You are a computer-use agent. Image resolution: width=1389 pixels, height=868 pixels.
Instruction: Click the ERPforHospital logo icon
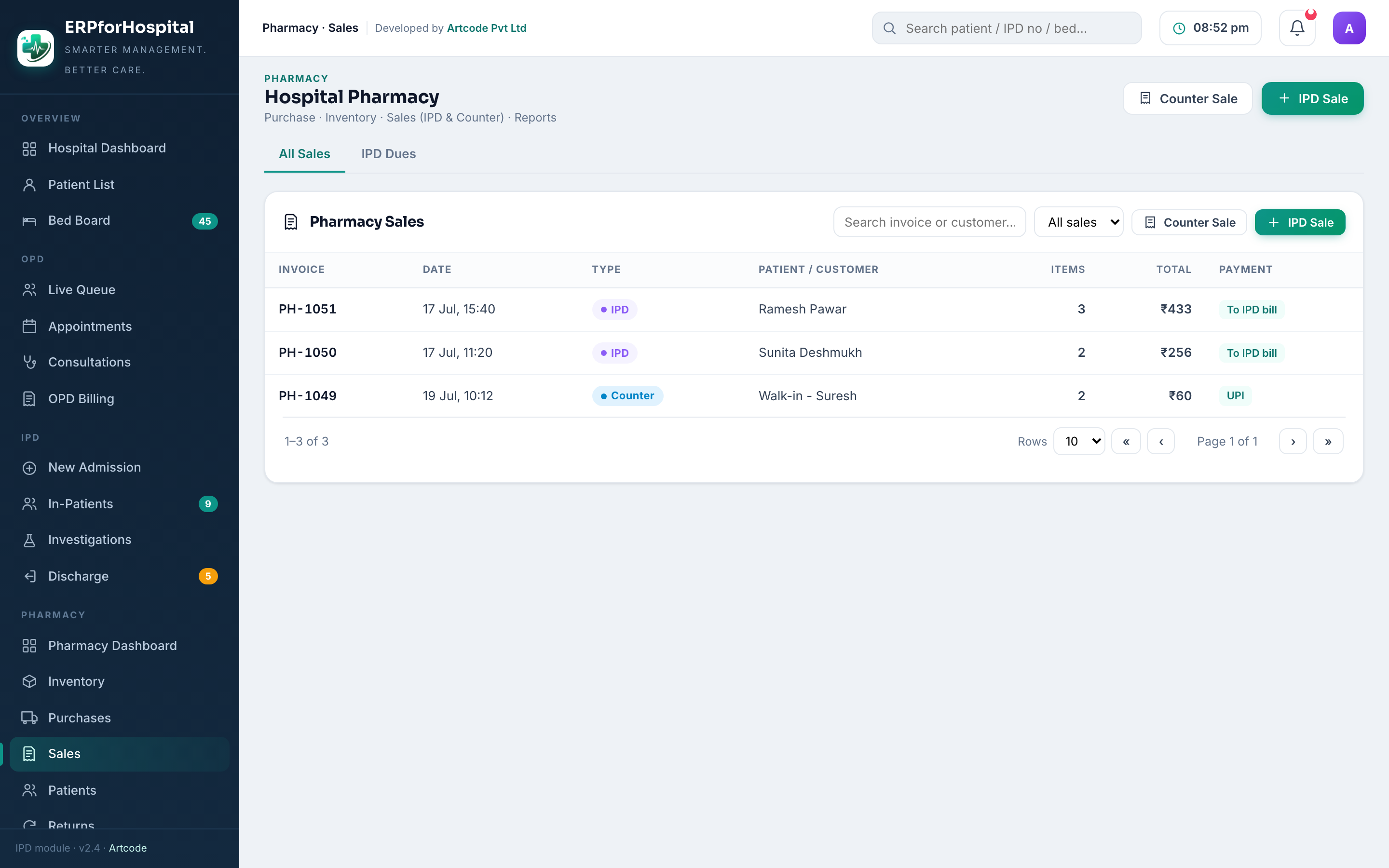pyautogui.click(x=36, y=48)
